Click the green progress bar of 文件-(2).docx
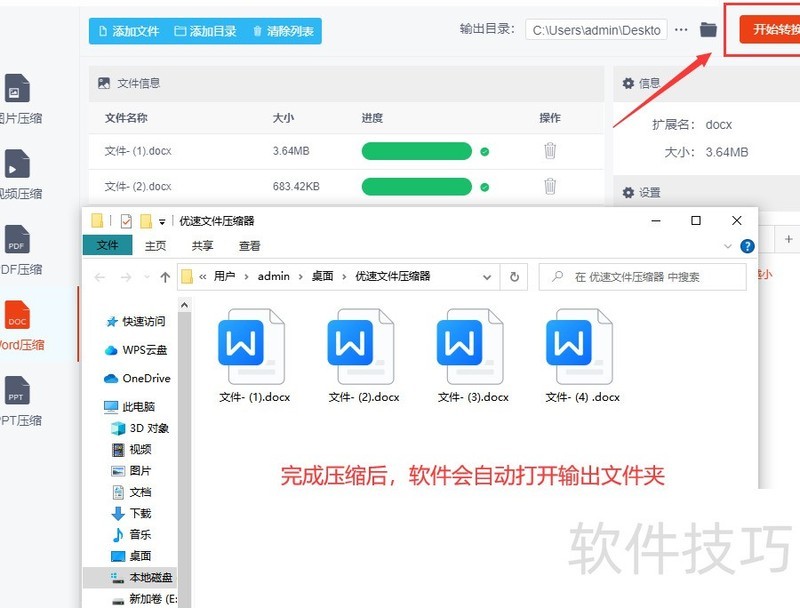The image size is (800, 608). pyautogui.click(x=418, y=186)
